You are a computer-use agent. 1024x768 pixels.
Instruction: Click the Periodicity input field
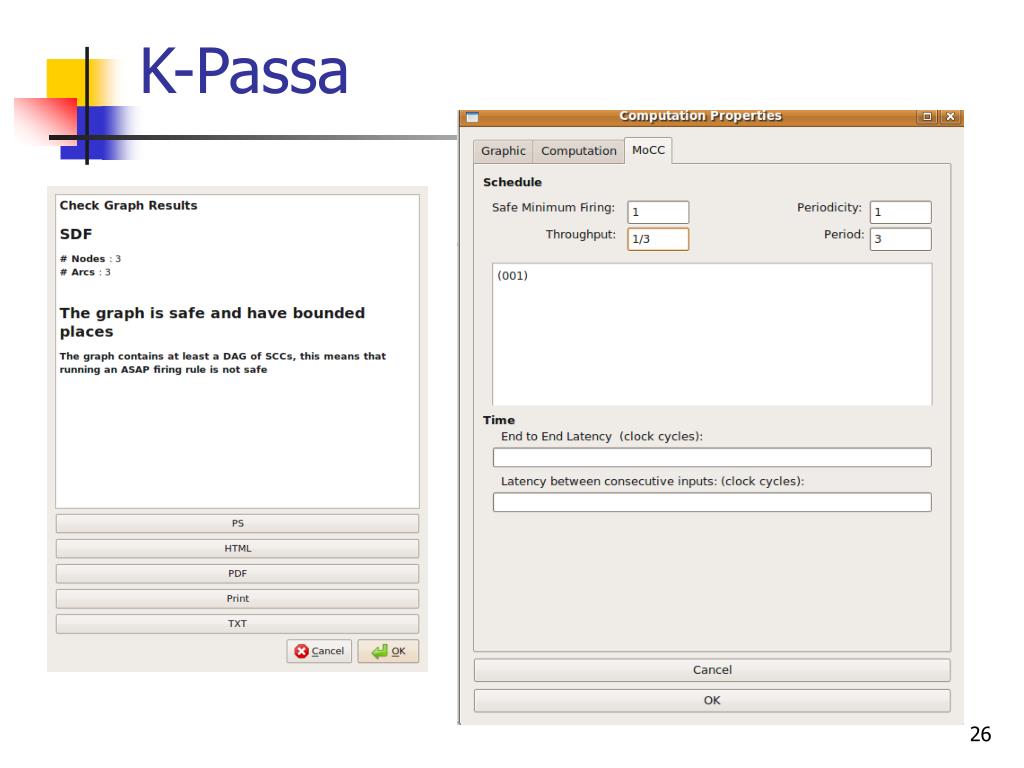(901, 212)
